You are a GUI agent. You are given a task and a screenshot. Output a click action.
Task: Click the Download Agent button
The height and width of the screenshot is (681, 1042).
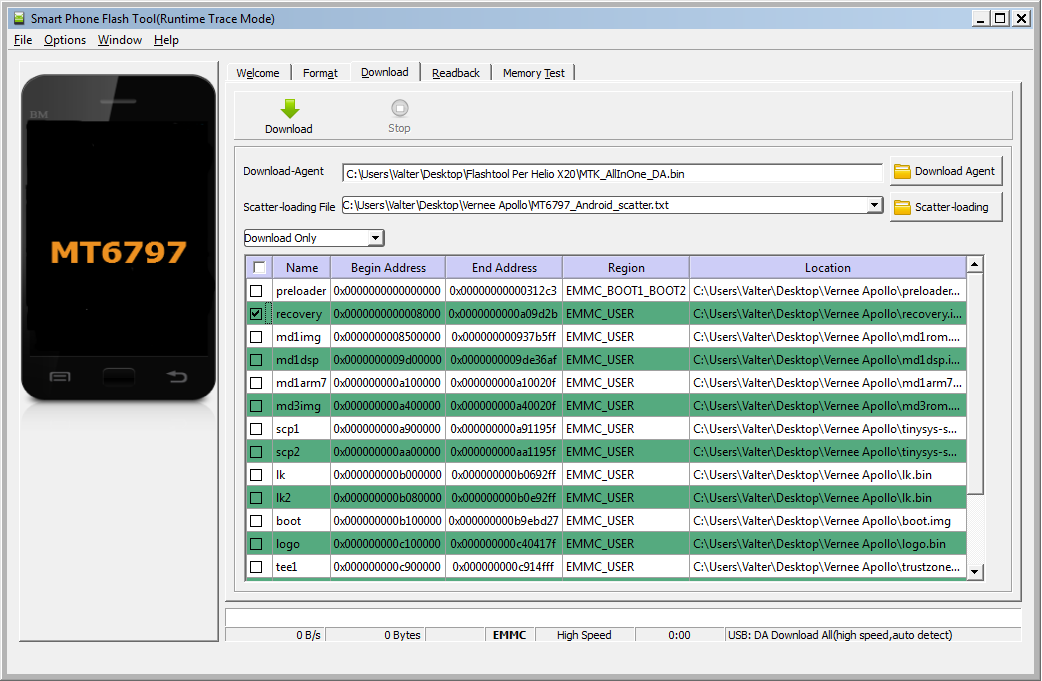point(945,171)
